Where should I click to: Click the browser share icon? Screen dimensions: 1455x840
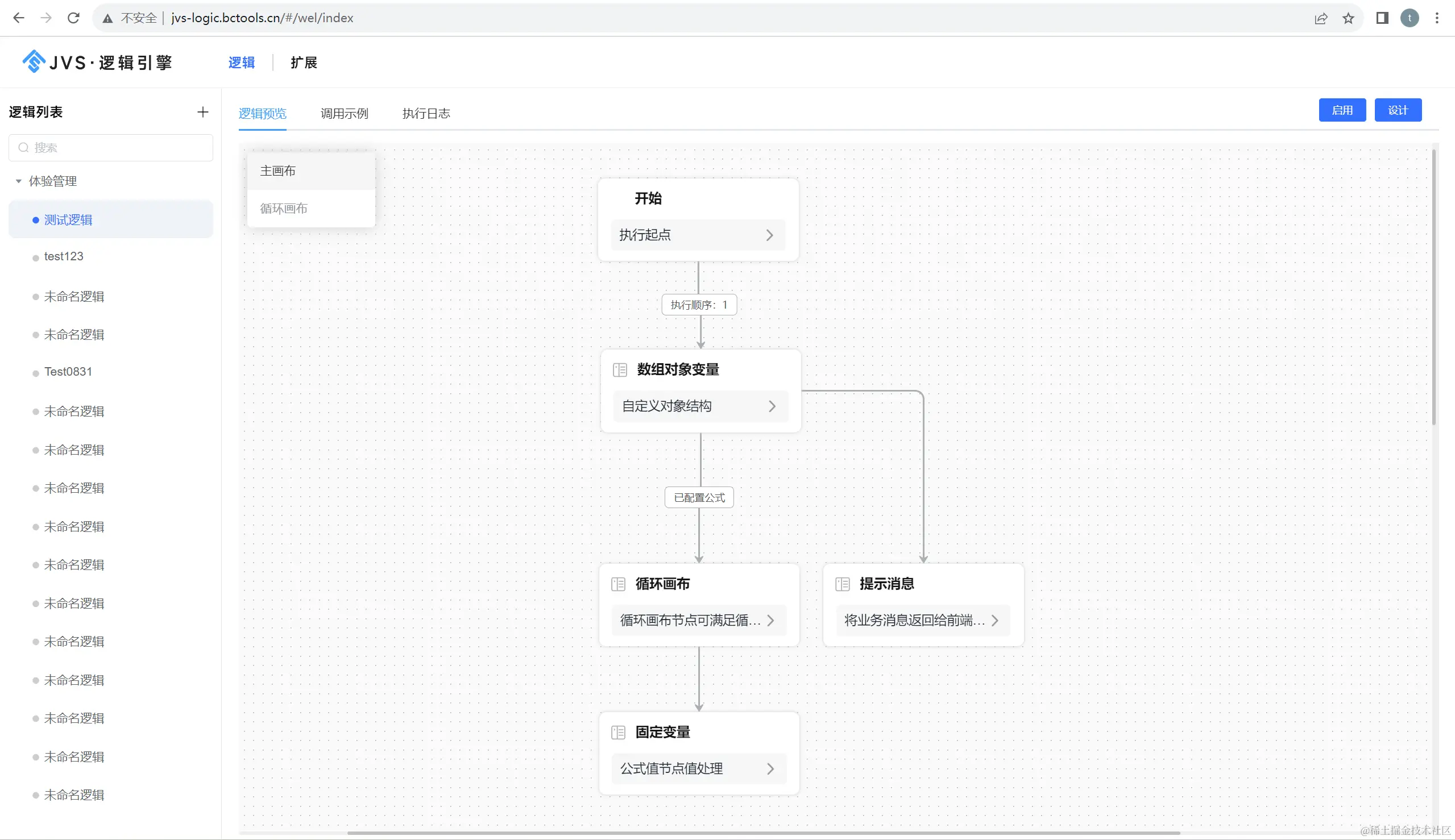(x=1320, y=18)
